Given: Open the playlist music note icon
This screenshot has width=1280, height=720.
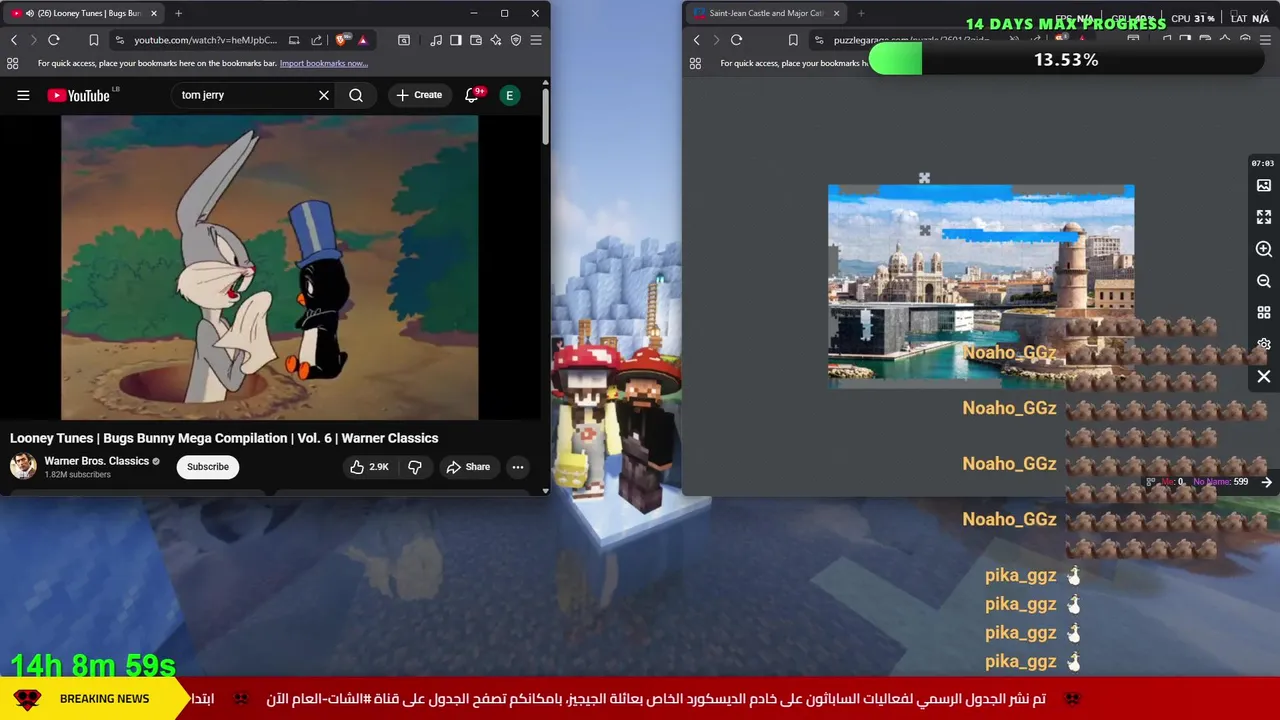Looking at the screenshot, I should pos(436,40).
